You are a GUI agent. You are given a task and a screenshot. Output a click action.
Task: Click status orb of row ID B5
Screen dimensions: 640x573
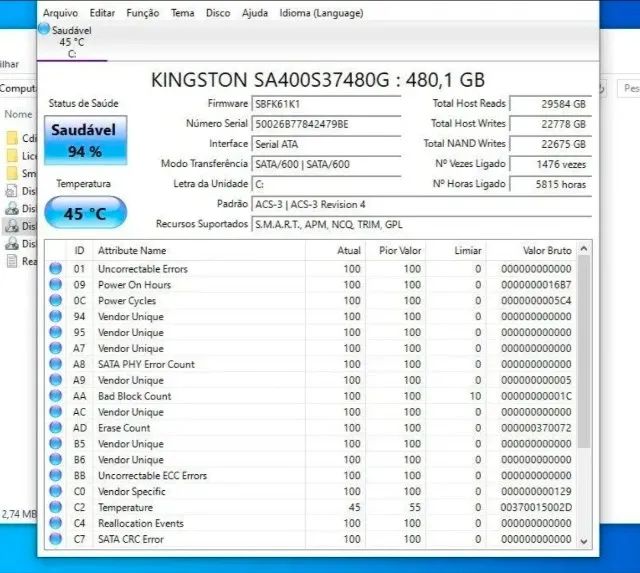click(56, 444)
